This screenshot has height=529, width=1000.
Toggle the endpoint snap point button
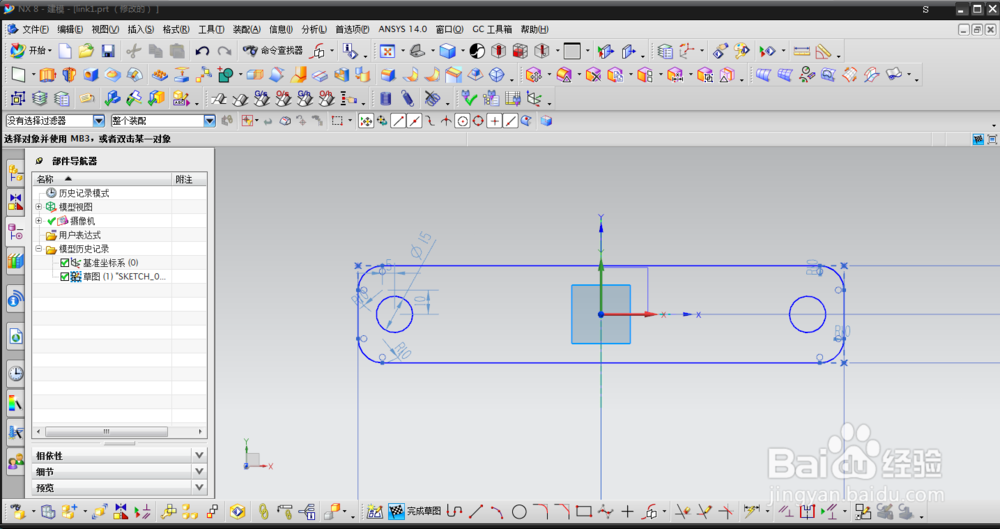click(398, 121)
